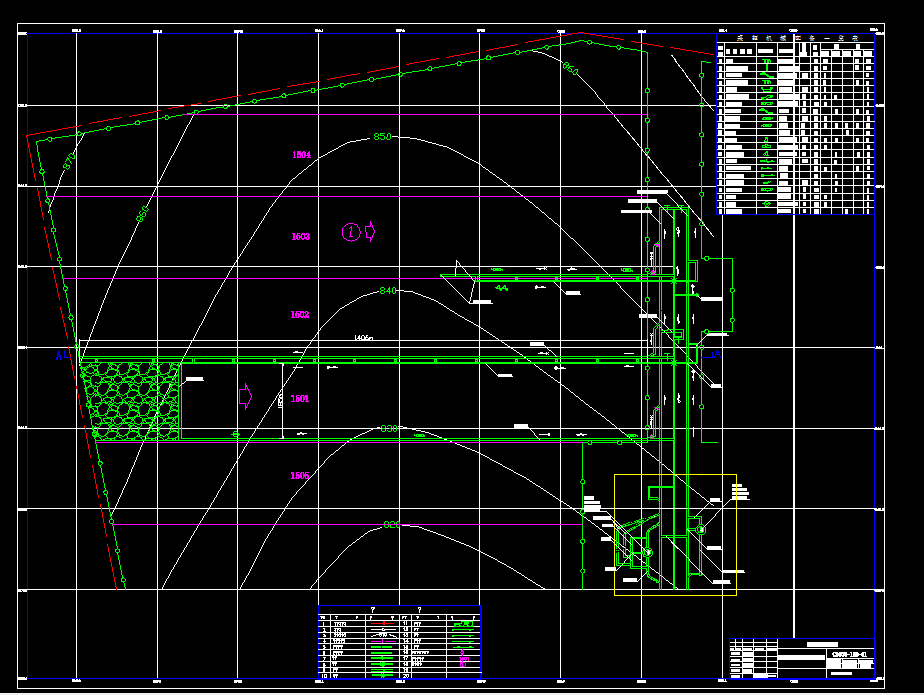Click circular symbol in last equipment table rows
This screenshot has width=924, height=695.
pyautogui.click(x=767, y=204)
